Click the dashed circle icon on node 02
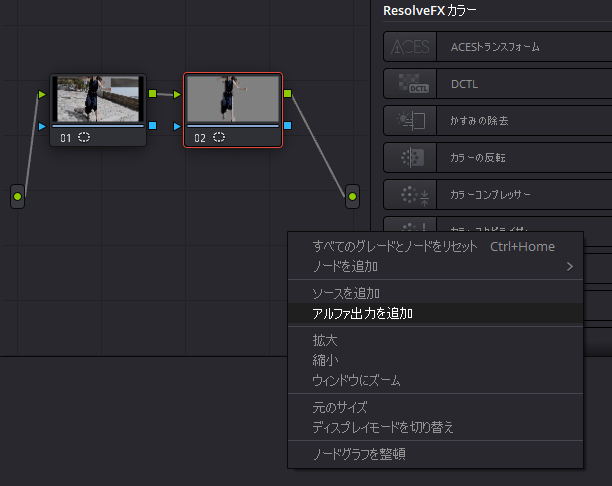This screenshot has height=486, width=612. click(x=219, y=137)
